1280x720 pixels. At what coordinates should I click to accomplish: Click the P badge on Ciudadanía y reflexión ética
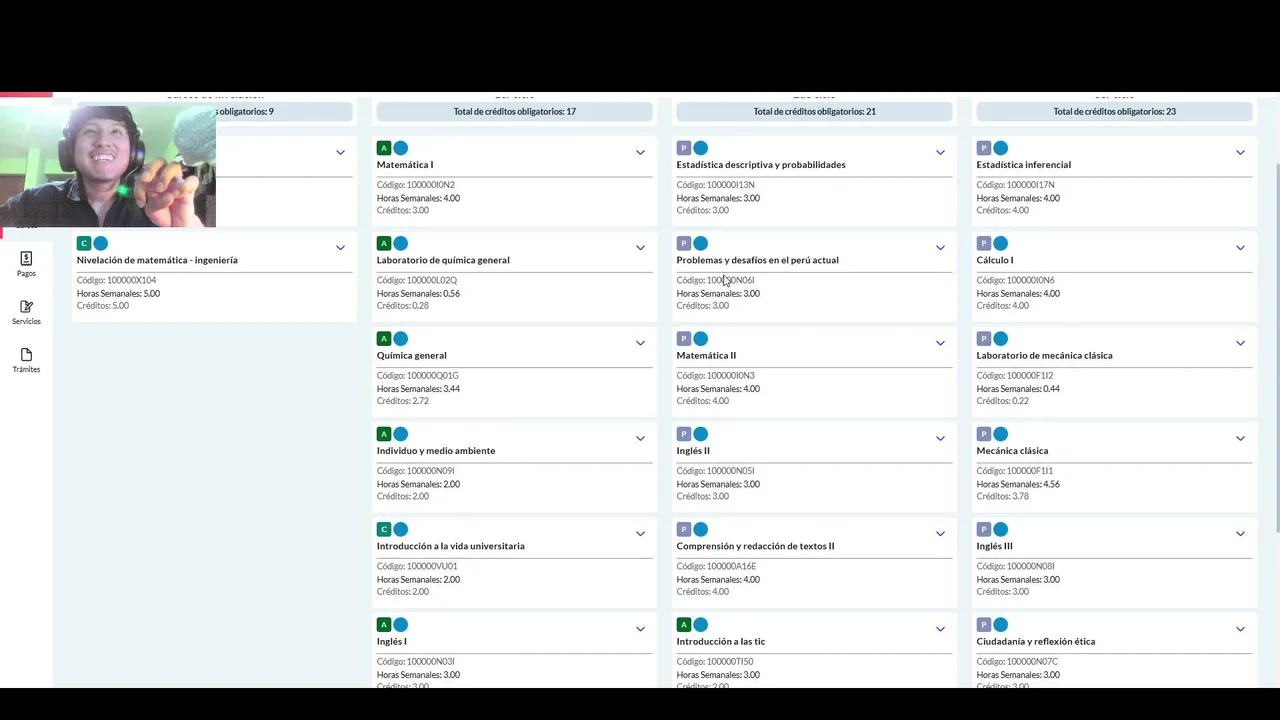point(984,625)
